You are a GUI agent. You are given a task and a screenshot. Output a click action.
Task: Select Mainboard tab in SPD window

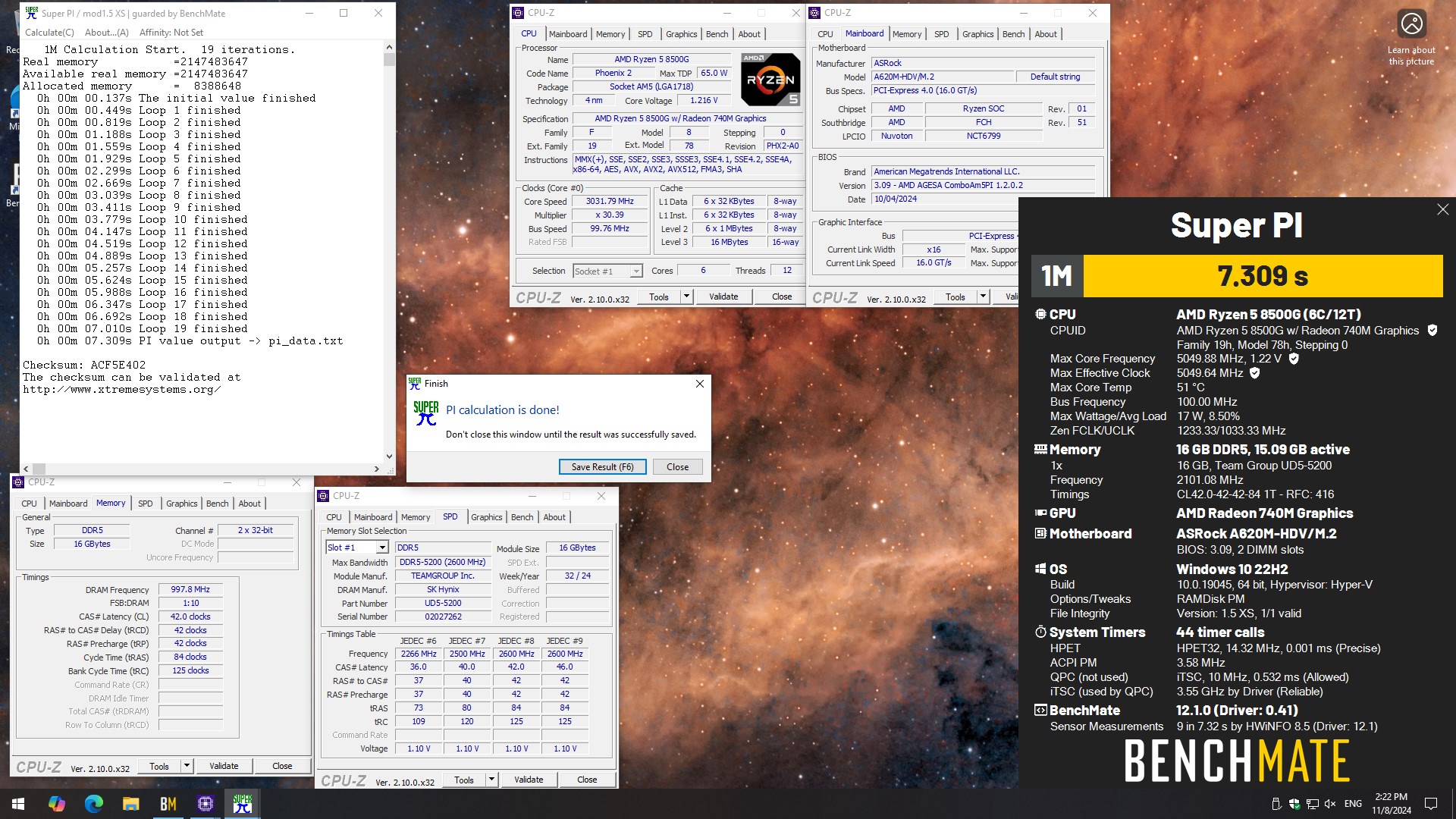[373, 517]
